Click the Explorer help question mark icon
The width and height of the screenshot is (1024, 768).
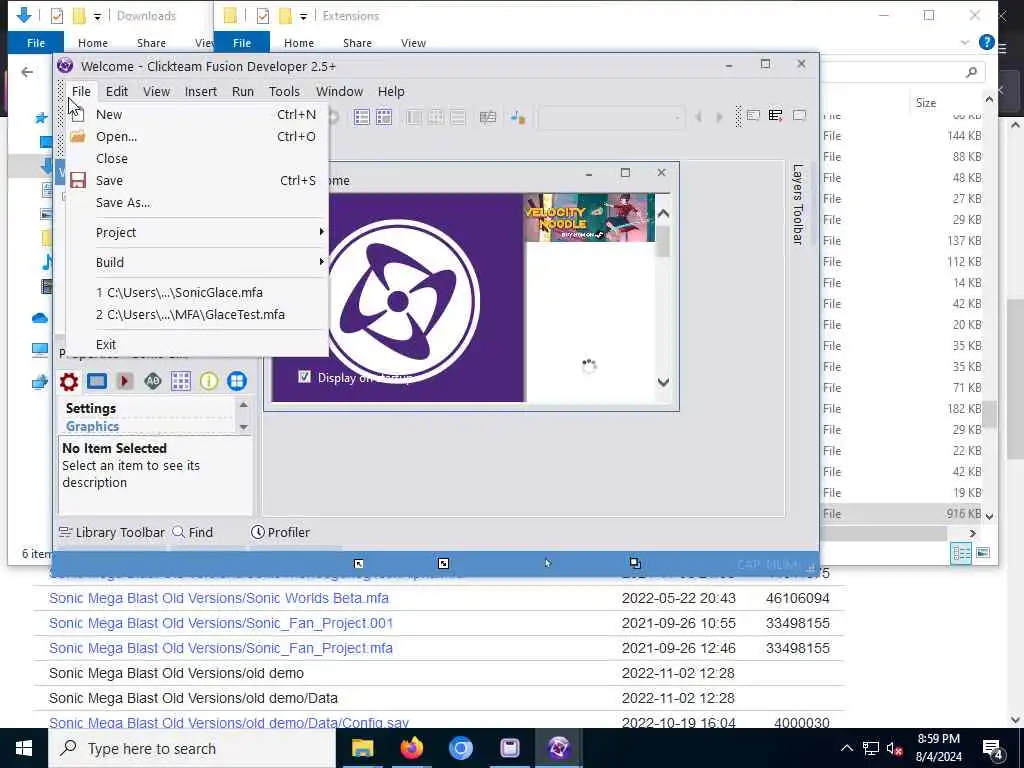coord(987,42)
